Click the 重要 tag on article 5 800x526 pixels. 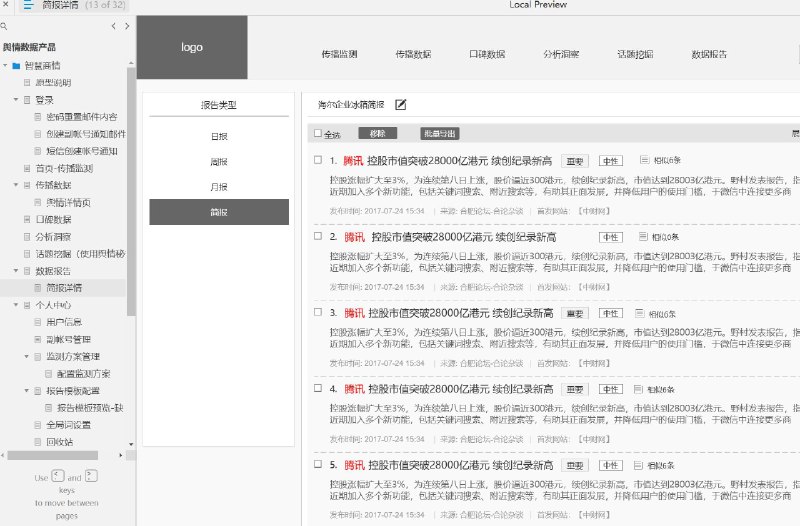[575, 465]
